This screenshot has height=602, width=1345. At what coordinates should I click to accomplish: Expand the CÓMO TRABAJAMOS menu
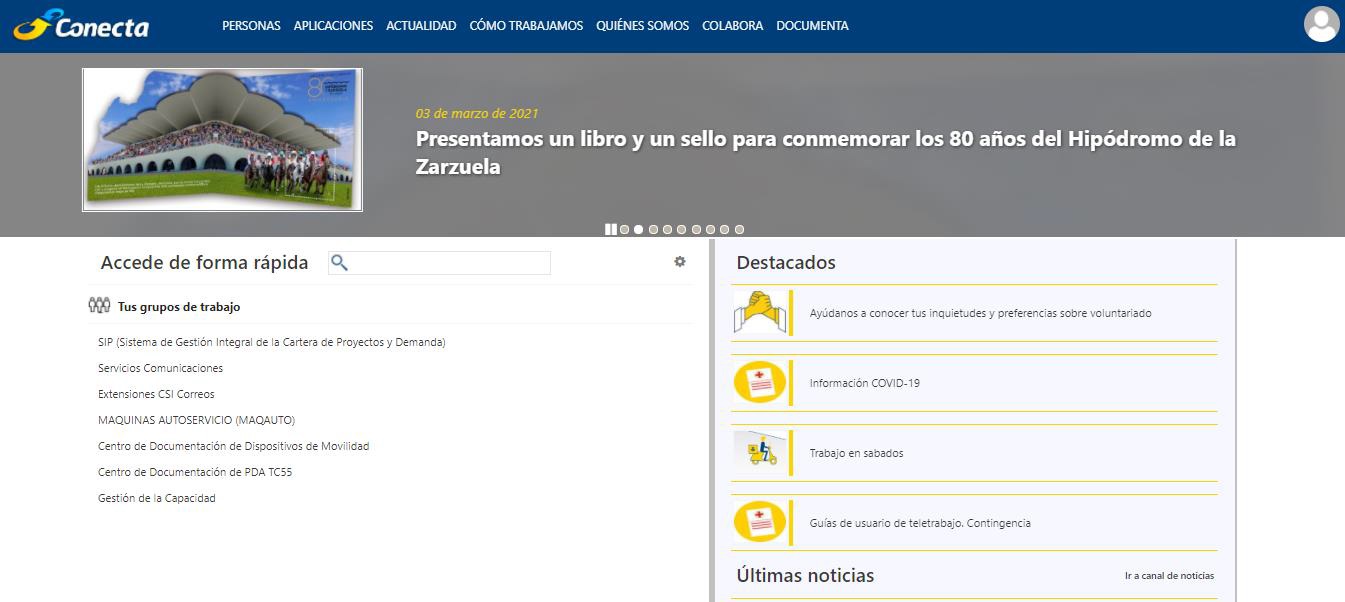click(526, 26)
